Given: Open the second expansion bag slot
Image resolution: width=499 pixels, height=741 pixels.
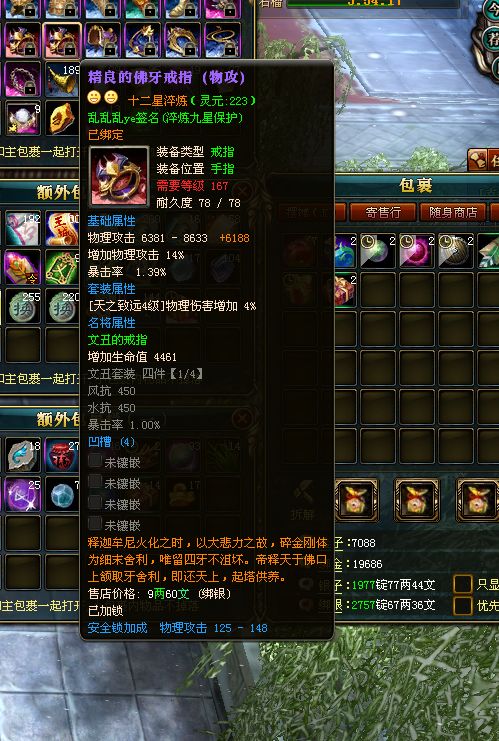Looking at the screenshot, I should tap(417, 500).
